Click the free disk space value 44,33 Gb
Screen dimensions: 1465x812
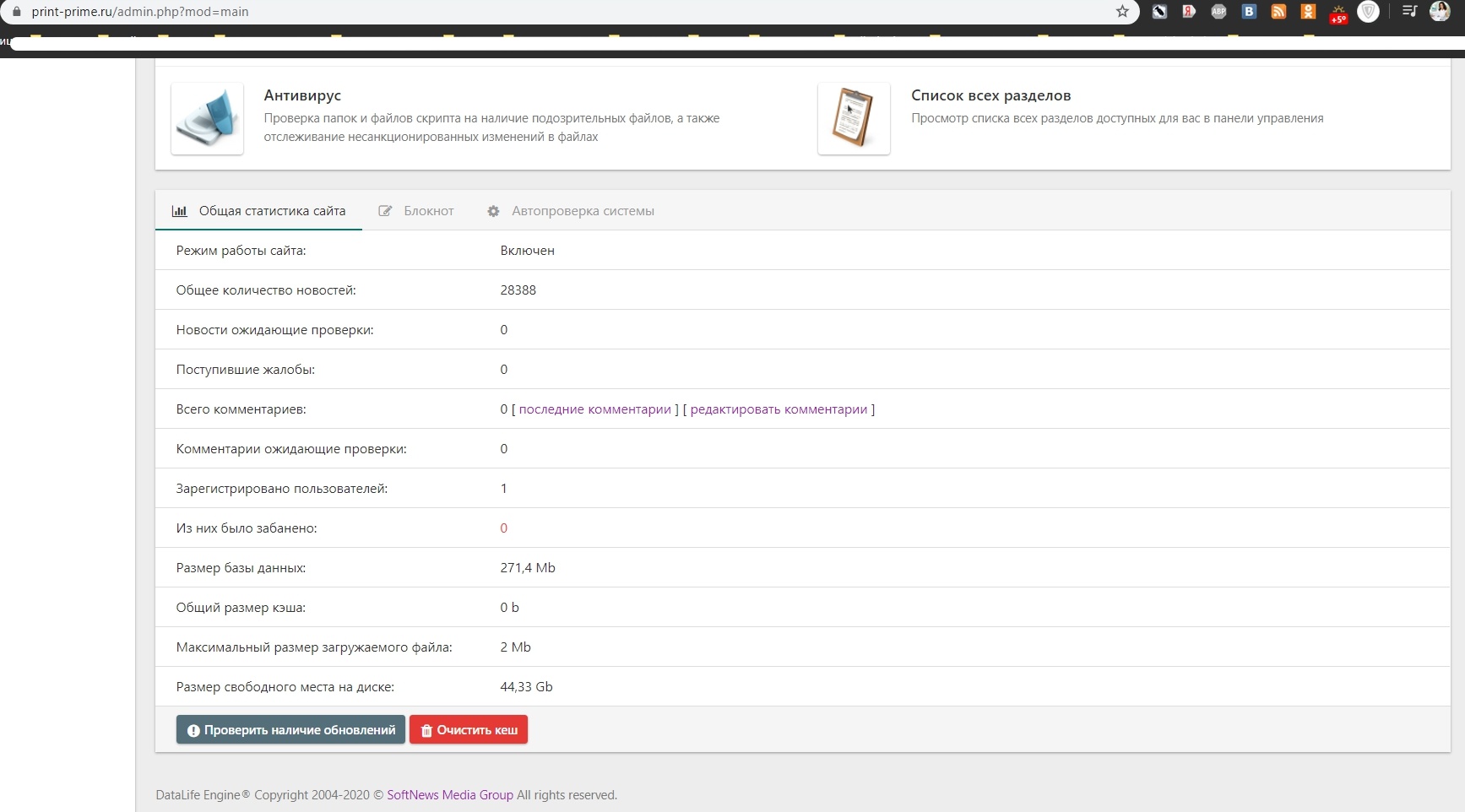pos(526,687)
